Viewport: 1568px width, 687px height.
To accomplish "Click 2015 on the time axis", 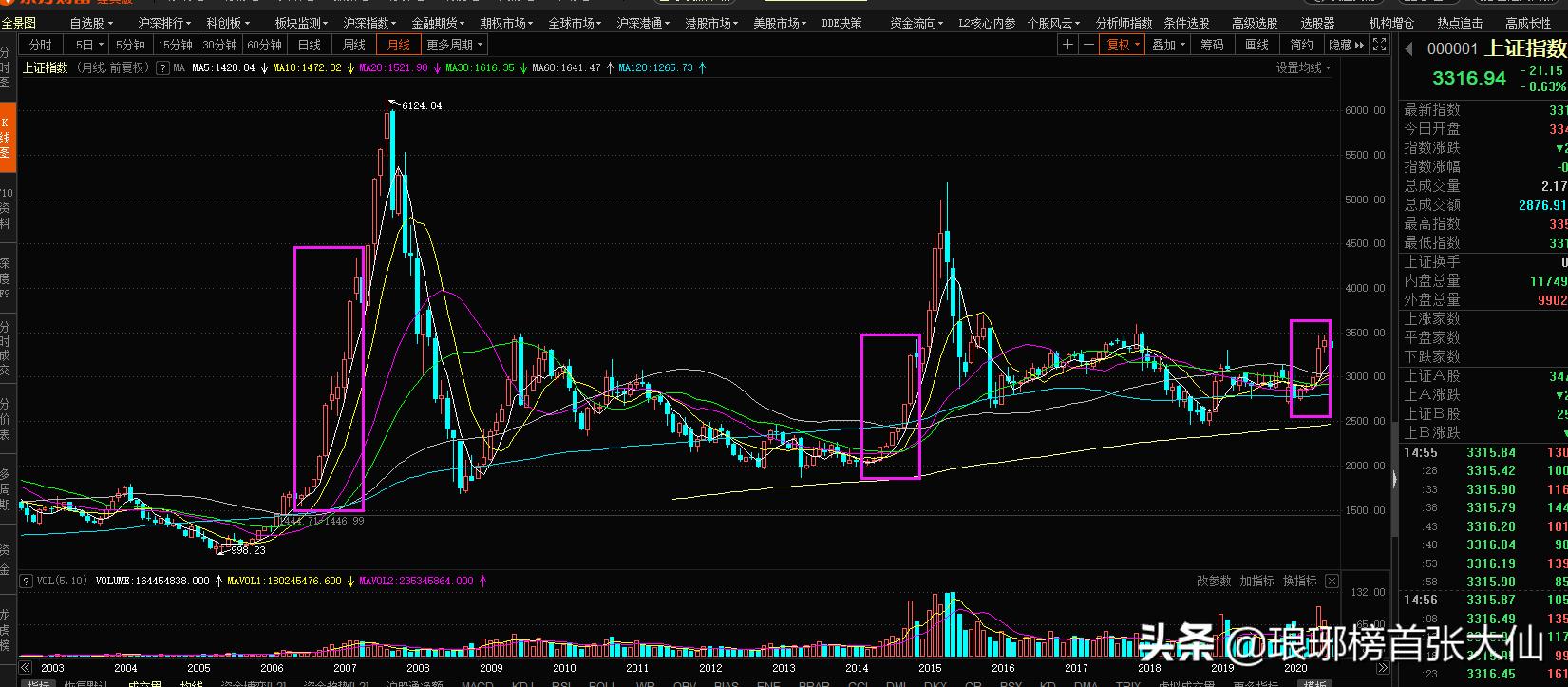I will pos(930,668).
